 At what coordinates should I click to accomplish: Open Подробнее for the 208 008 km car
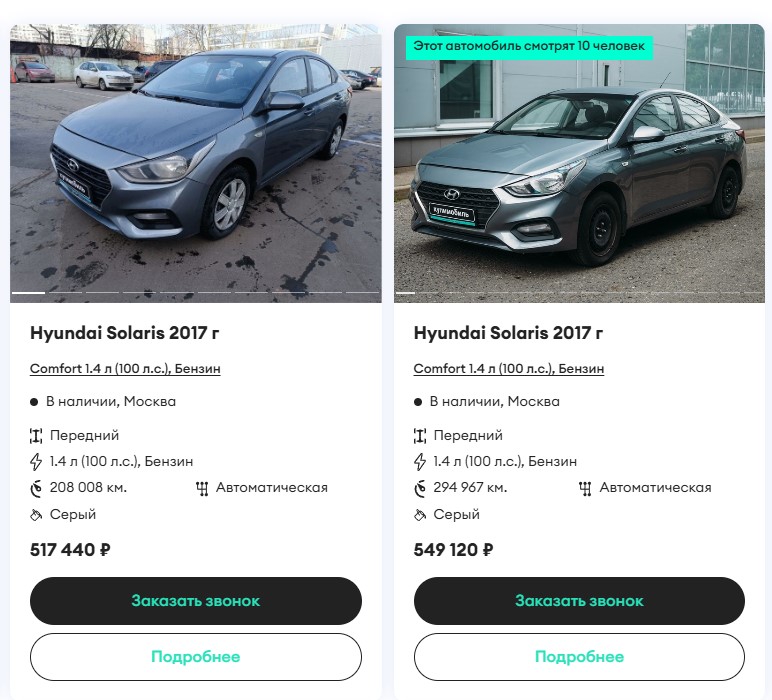click(x=195, y=657)
